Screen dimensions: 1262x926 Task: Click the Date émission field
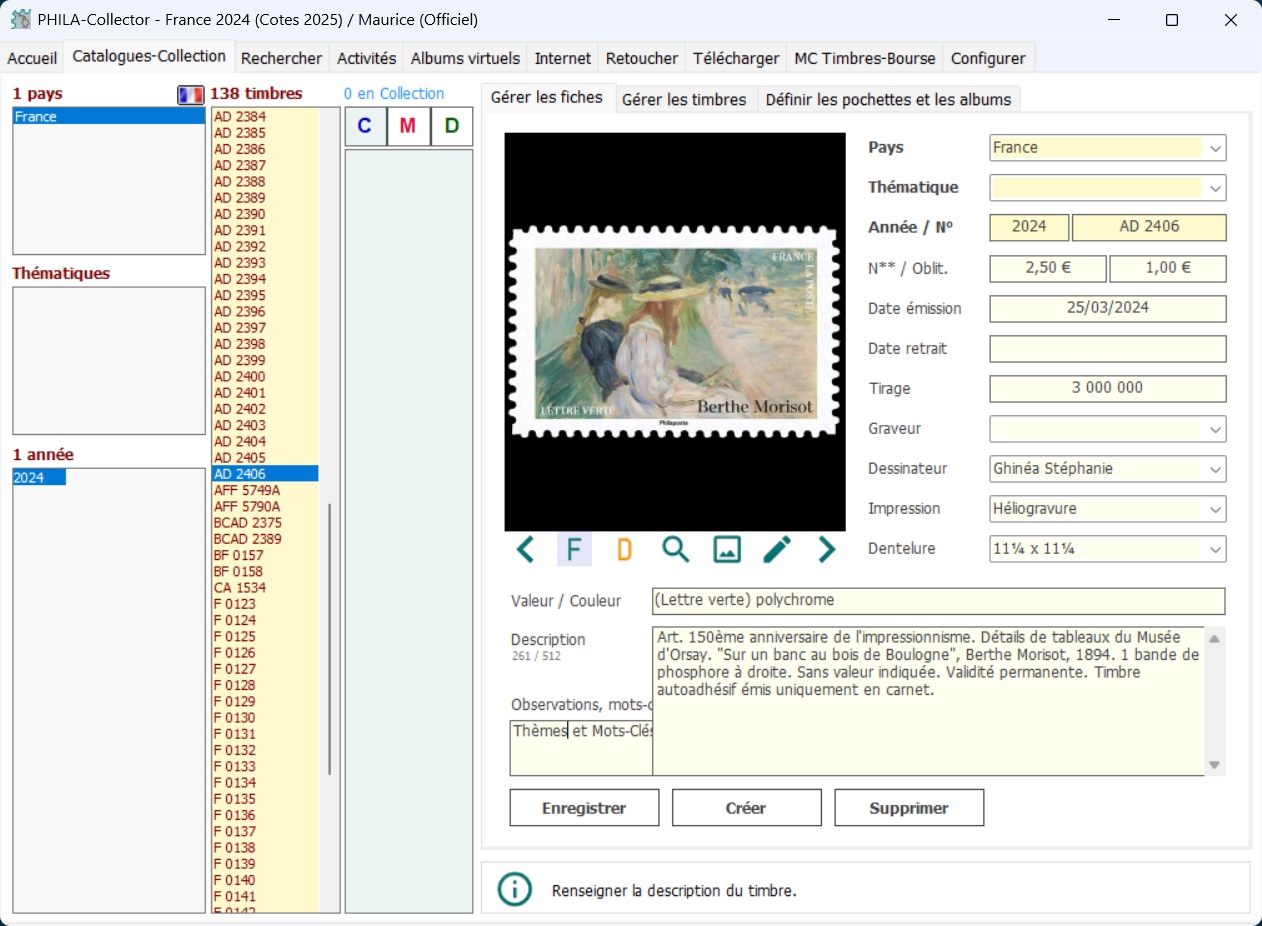[1108, 308]
